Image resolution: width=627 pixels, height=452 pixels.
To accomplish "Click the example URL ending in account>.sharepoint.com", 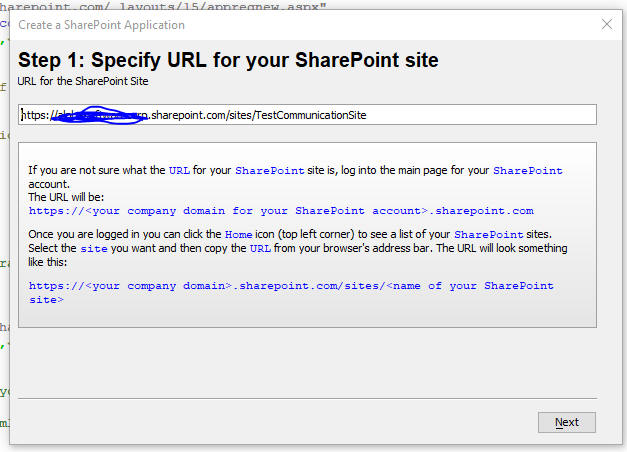I will (x=281, y=211).
